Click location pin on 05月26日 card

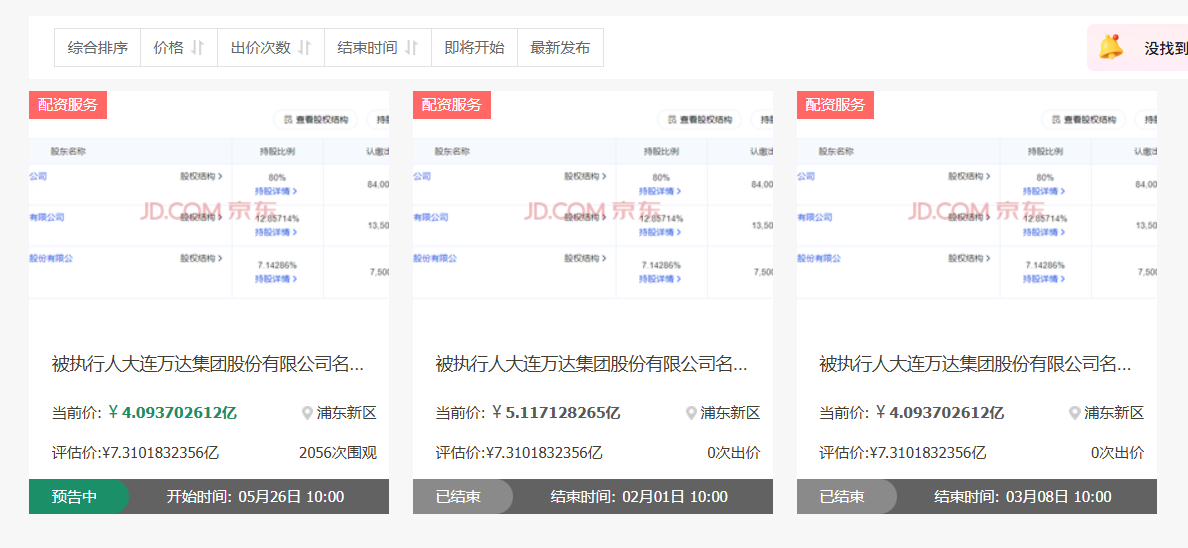[x=308, y=413]
